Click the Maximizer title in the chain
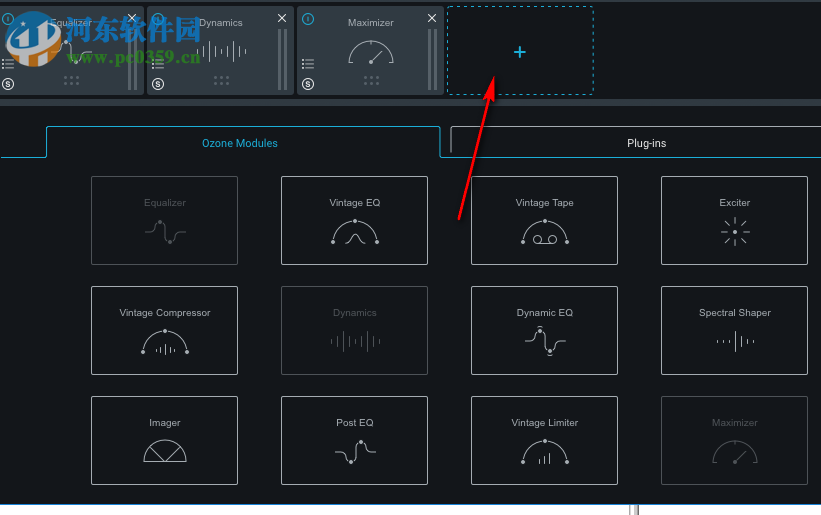This screenshot has height=515, width=821. click(371, 23)
